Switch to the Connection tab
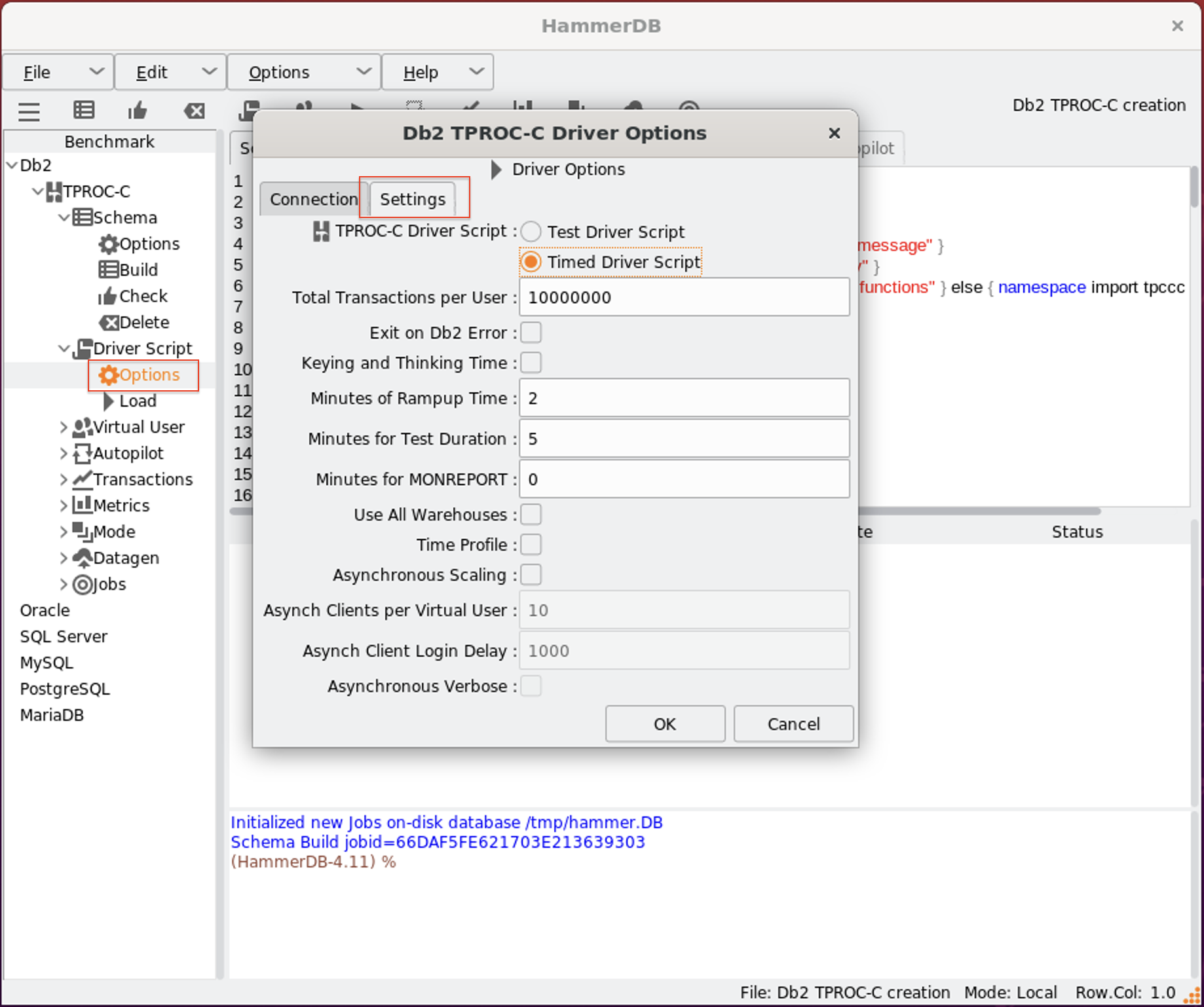Image resolution: width=1204 pixels, height=1007 pixels. 313,199
